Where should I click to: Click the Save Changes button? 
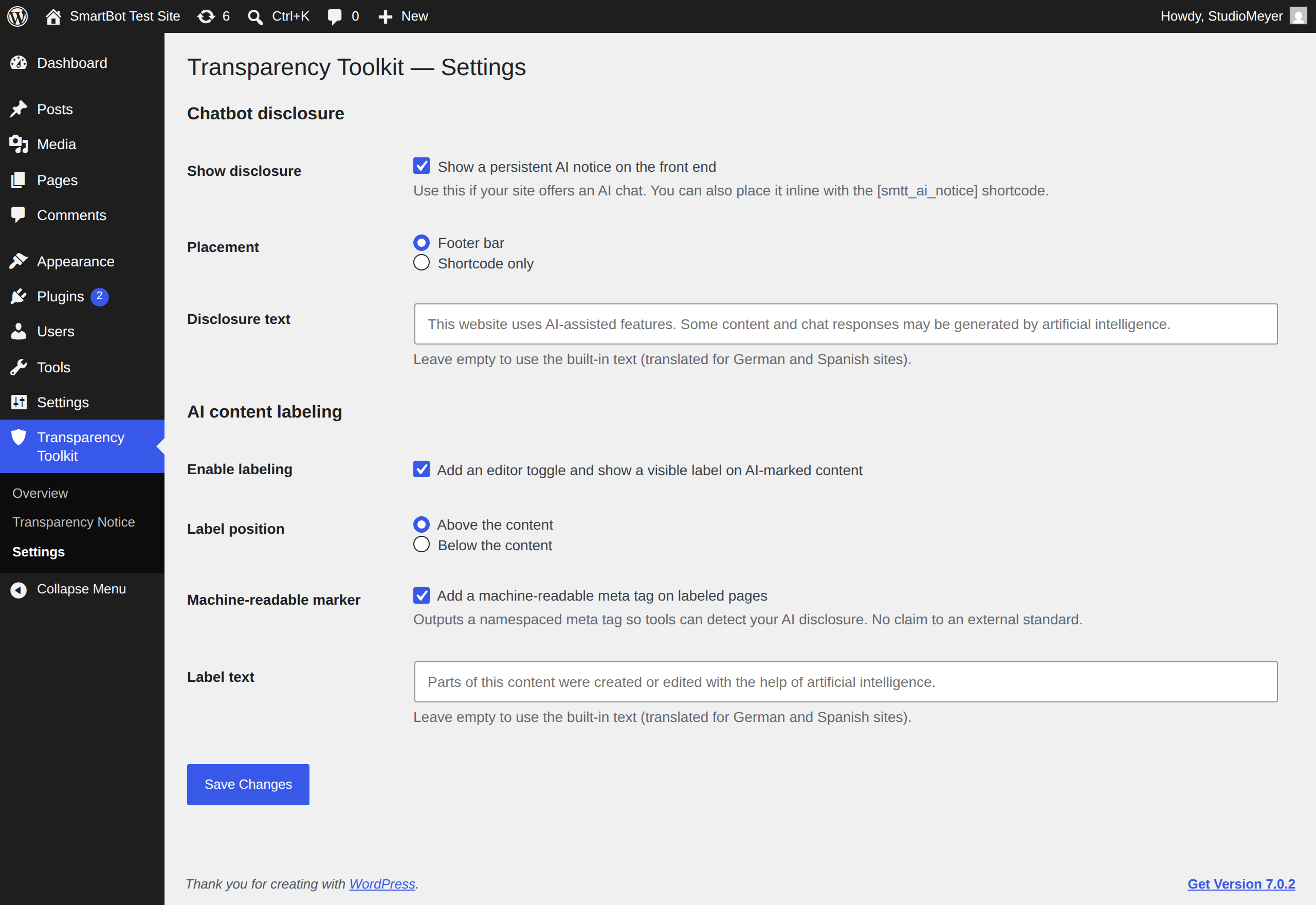point(248,784)
